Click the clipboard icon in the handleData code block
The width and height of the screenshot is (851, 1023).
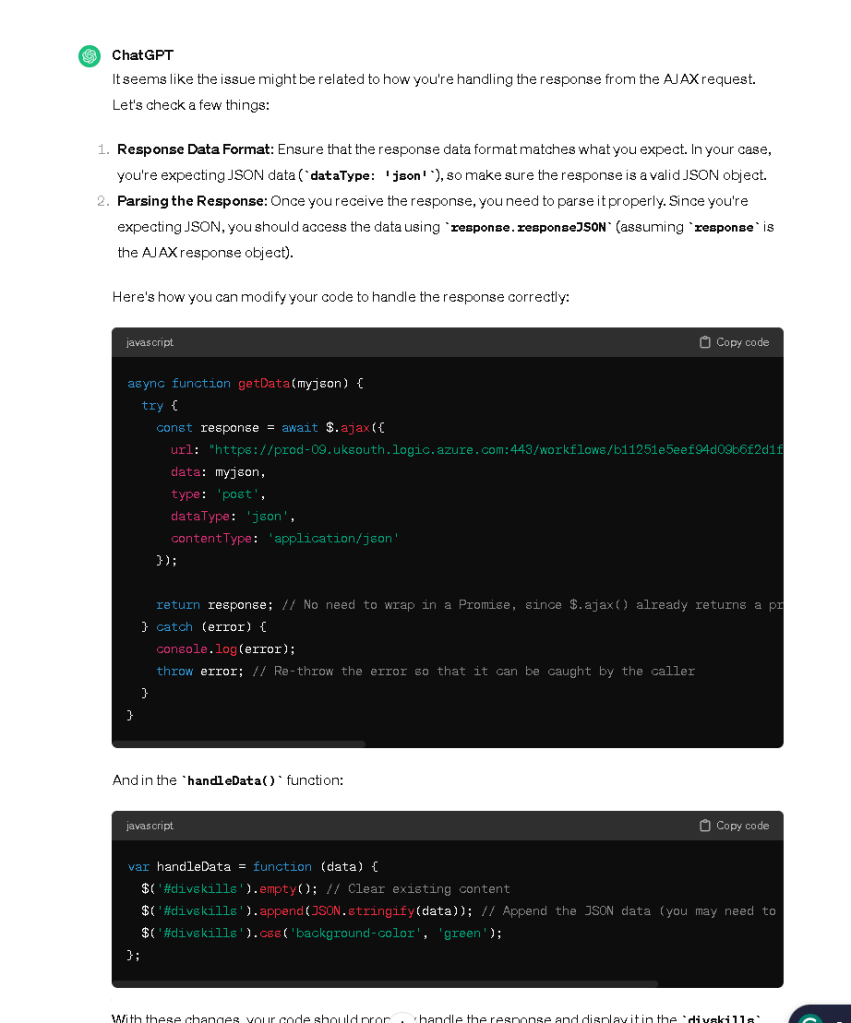click(705, 825)
